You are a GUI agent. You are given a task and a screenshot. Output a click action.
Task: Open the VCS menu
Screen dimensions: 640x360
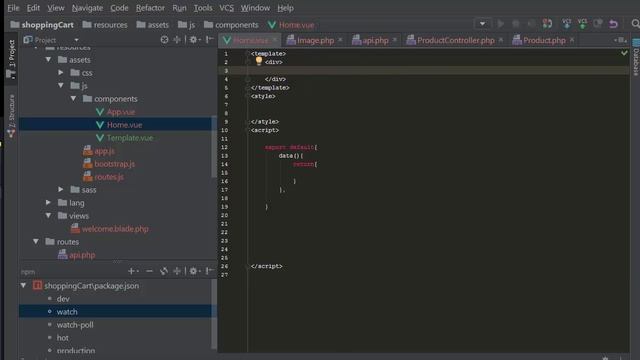[x=227, y=8]
